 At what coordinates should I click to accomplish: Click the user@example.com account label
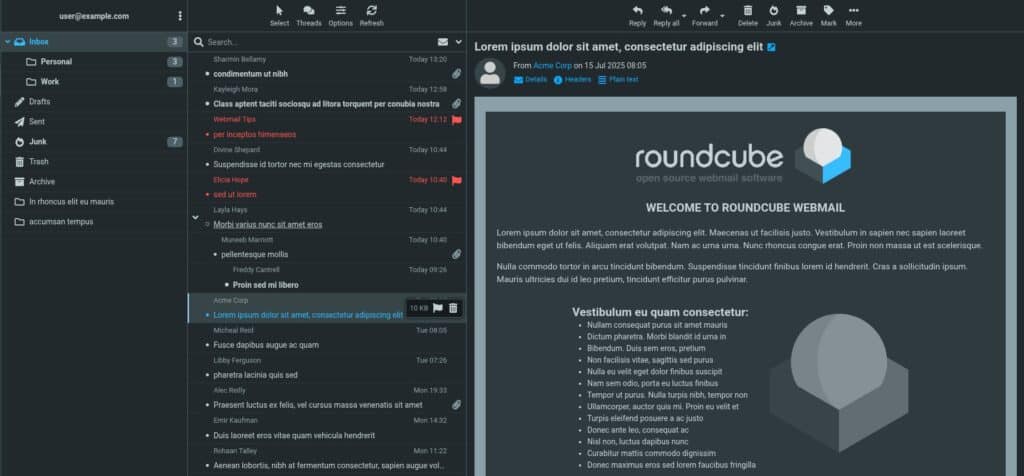[x=94, y=16]
